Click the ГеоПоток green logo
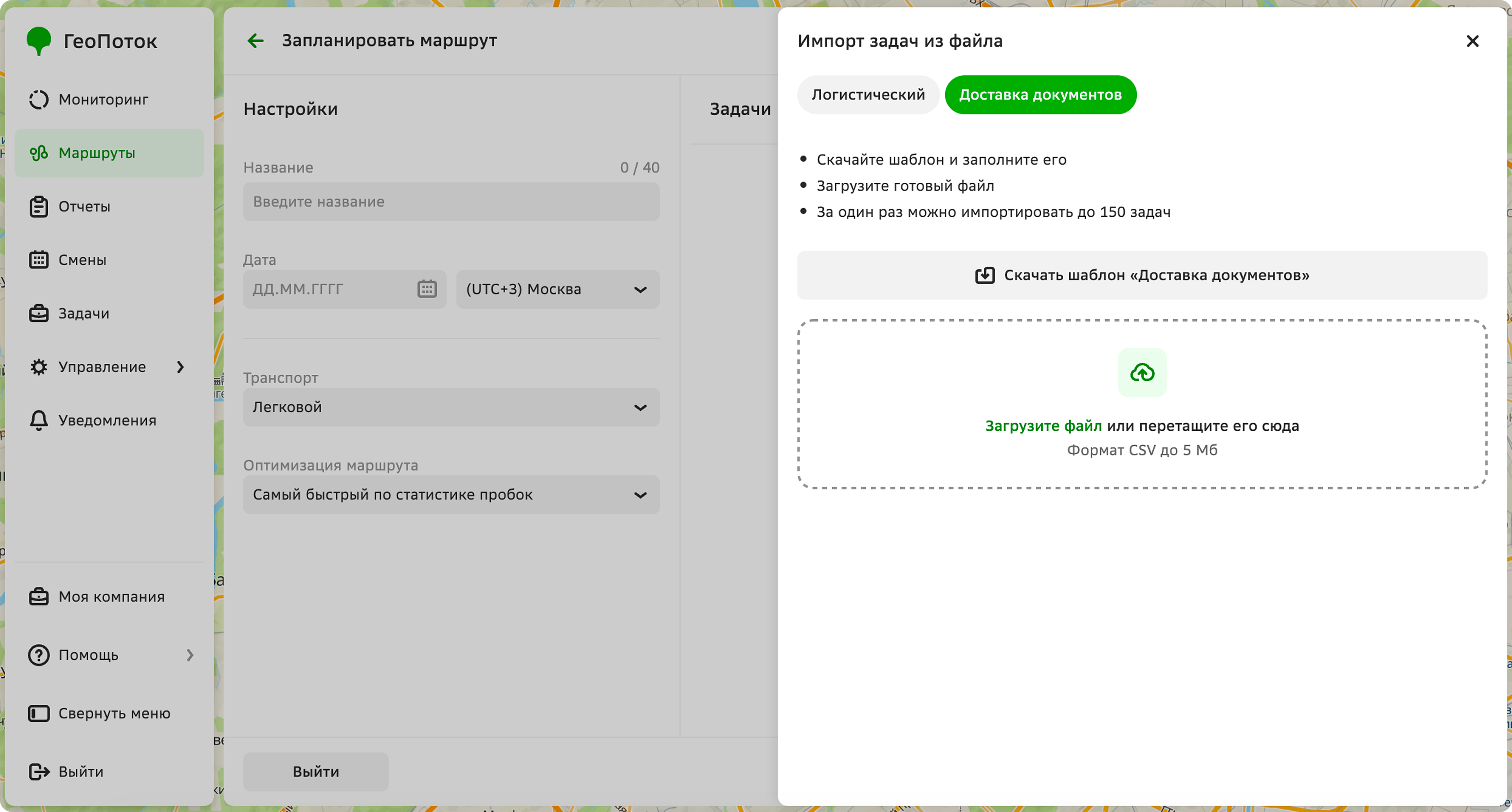This screenshot has height=812, width=1512. (39, 41)
